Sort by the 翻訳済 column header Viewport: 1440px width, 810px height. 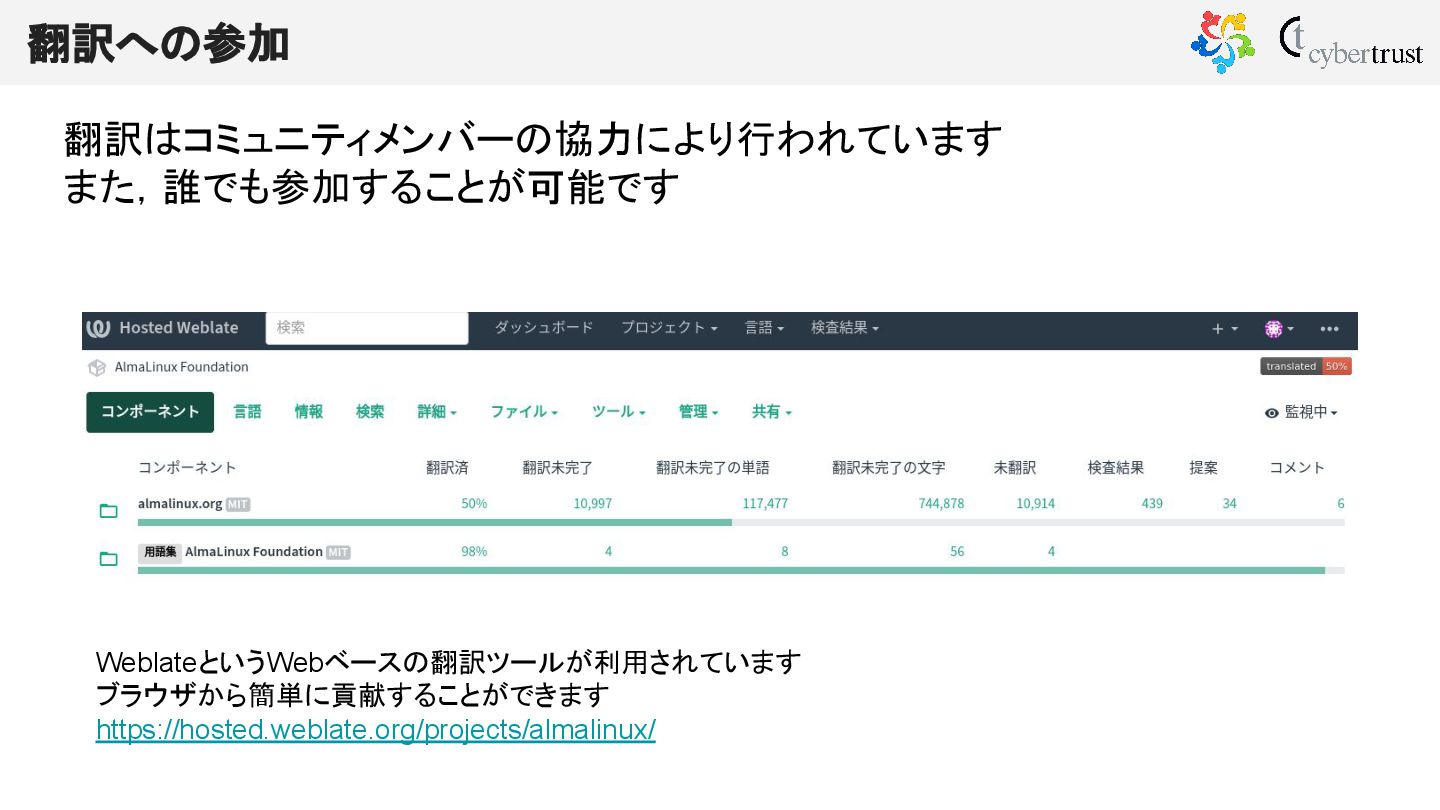447,468
